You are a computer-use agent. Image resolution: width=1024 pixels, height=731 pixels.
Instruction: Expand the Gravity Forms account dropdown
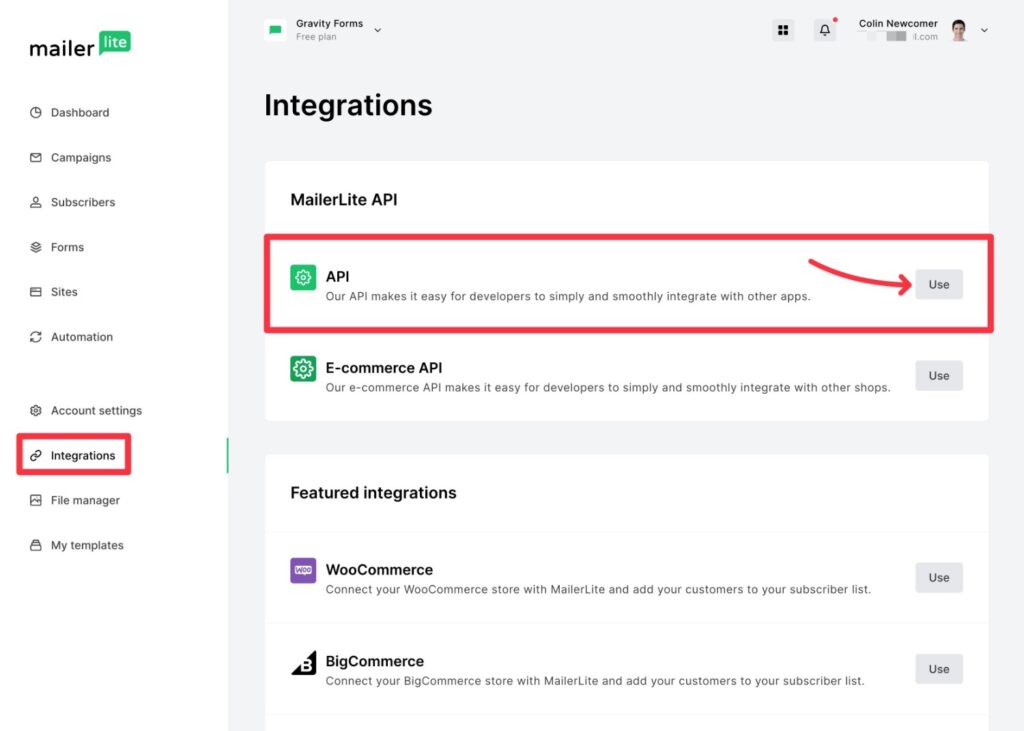pos(377,30)
